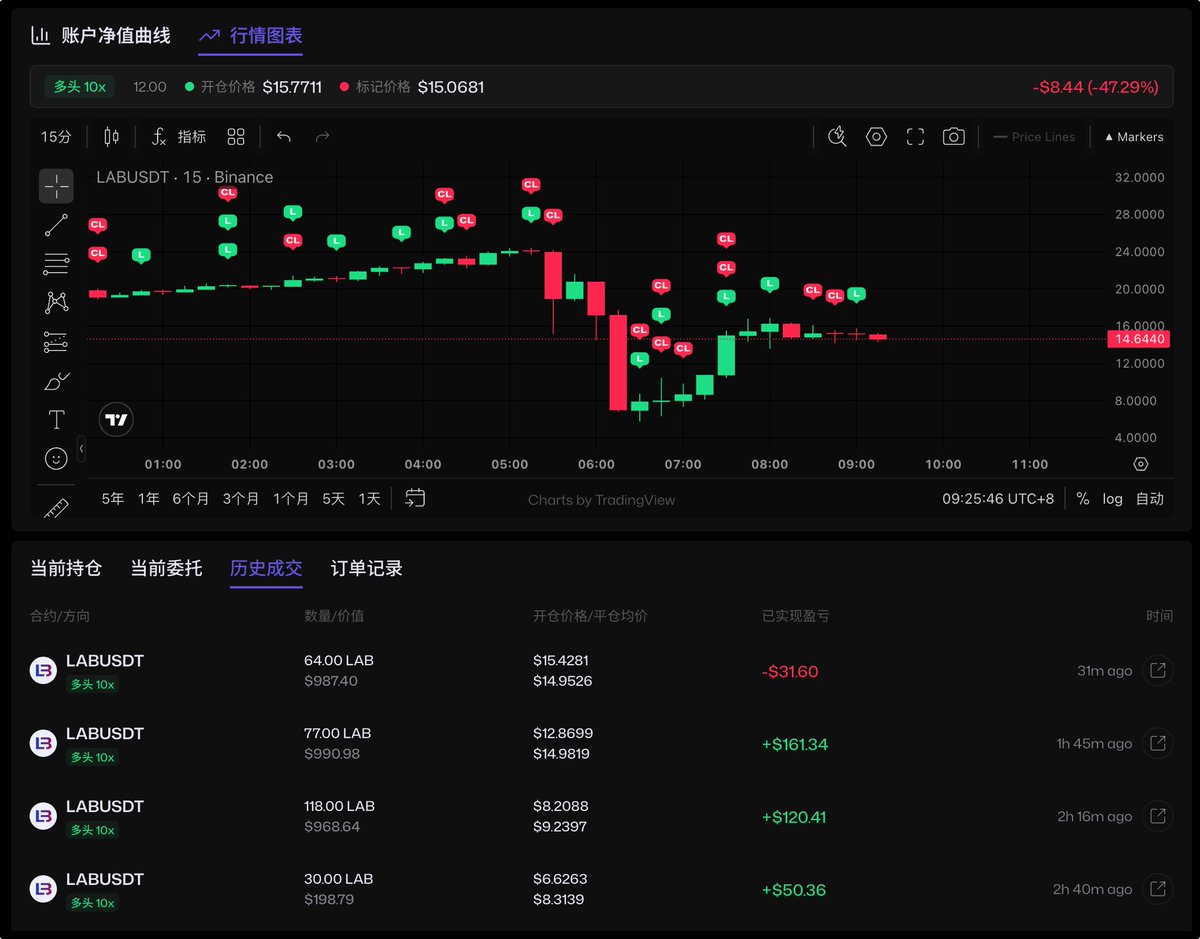Open details link for 1h 45m ago trade
This screenshot has height=939, width=1200.
(x=1158, y=743)
